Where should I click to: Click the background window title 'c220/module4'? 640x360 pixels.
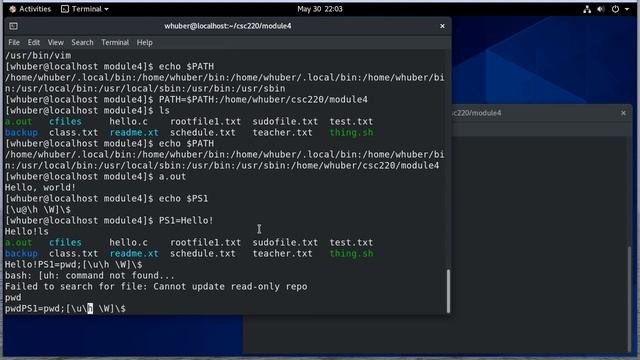click(477, 113)
